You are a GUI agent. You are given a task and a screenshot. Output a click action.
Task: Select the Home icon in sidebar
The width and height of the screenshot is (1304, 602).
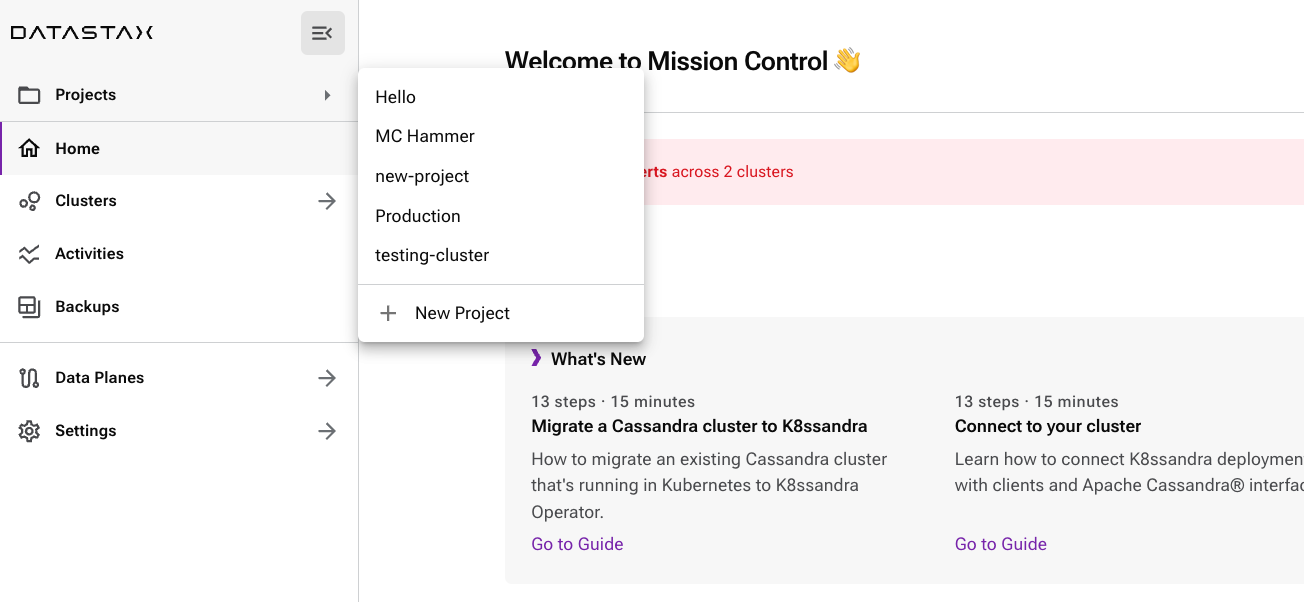point(30,148)
